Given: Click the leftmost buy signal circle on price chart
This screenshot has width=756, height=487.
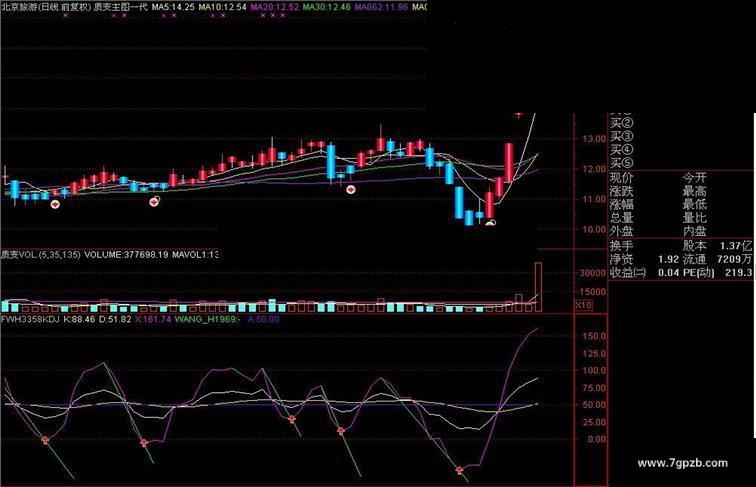Looking at the screenshot, I should coord(55,204).
